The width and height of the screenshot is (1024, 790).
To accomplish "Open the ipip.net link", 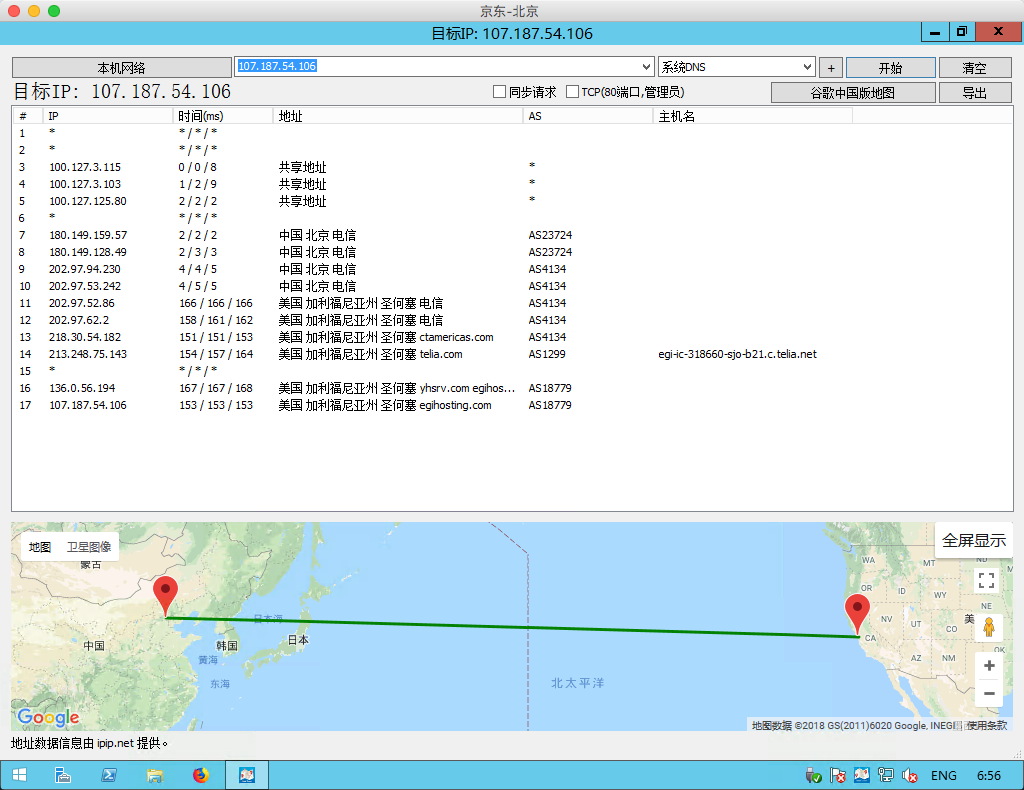I will pyautogui.click(x=116, y=744).
